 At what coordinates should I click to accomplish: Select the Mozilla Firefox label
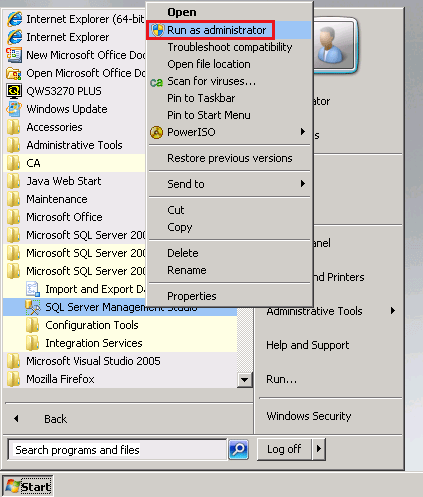(60, 379)
